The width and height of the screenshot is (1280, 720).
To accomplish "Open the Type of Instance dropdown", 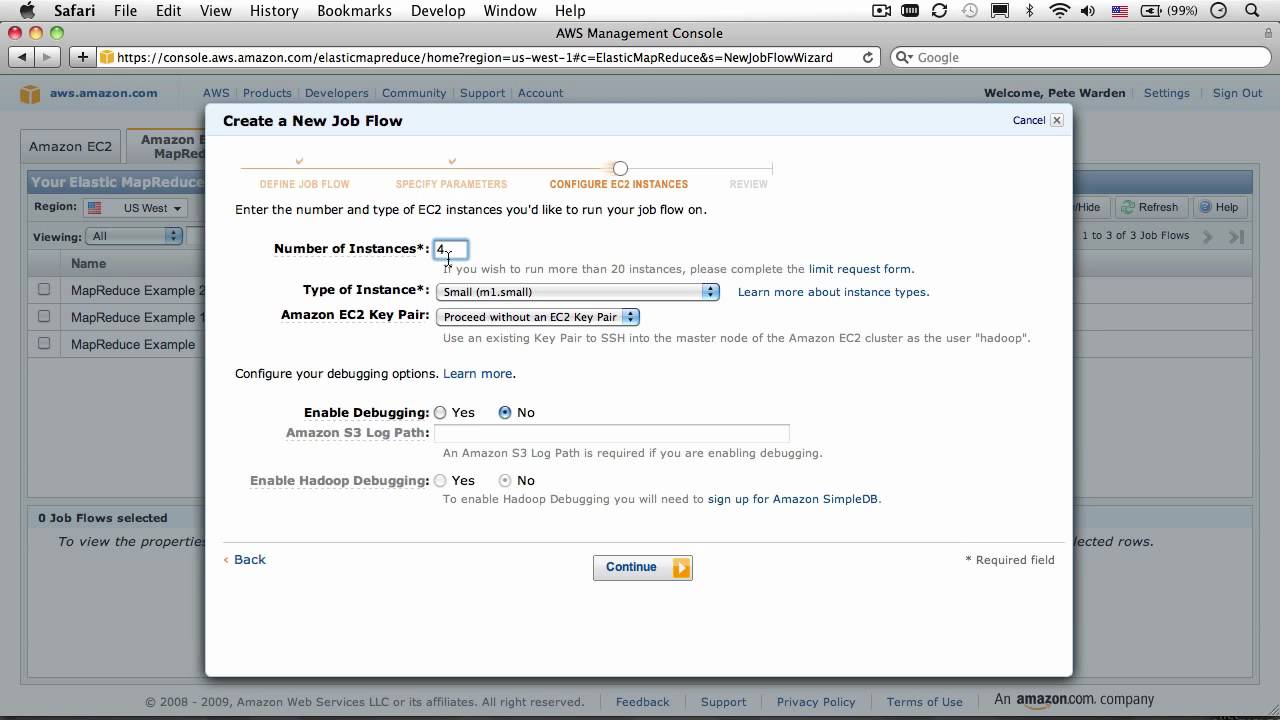I will tap(578, 292).
